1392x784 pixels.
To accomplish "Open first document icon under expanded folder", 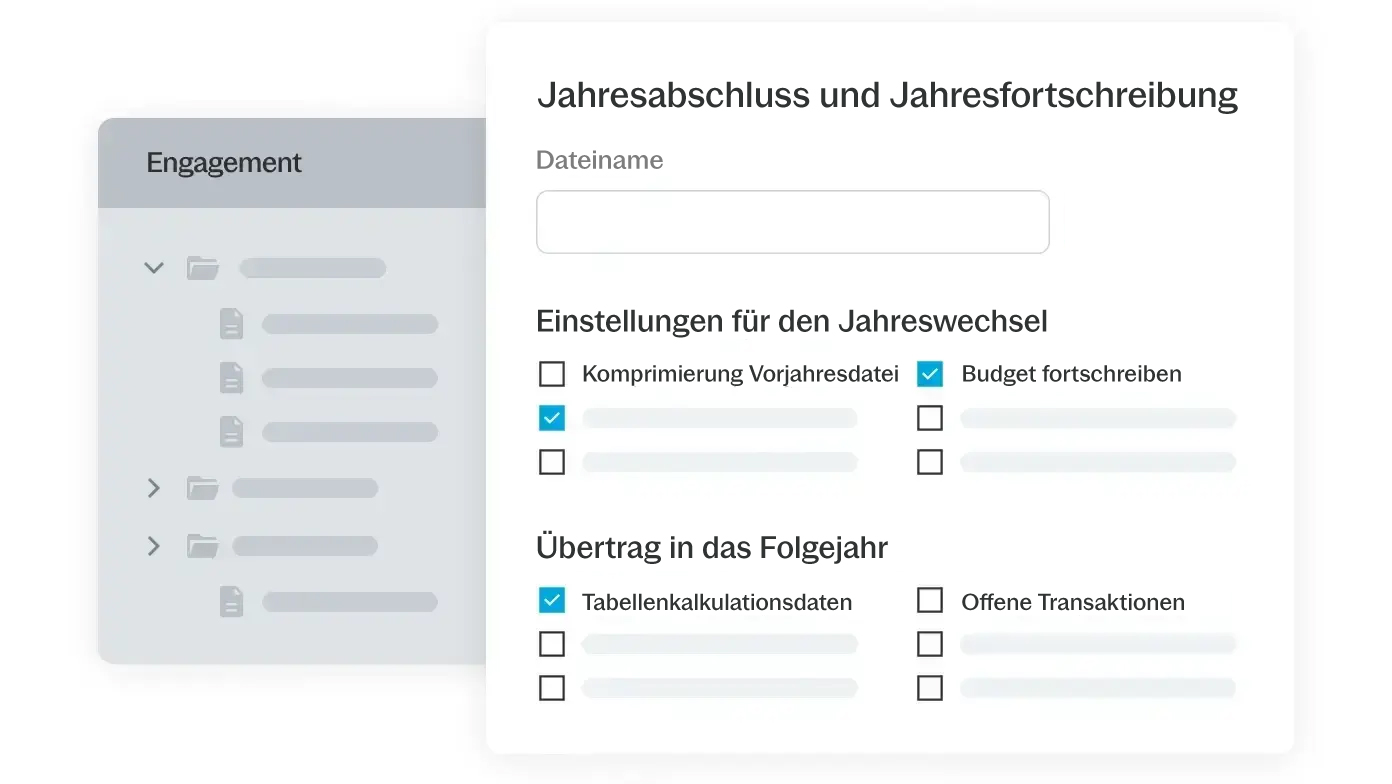I will click(231, 324).
